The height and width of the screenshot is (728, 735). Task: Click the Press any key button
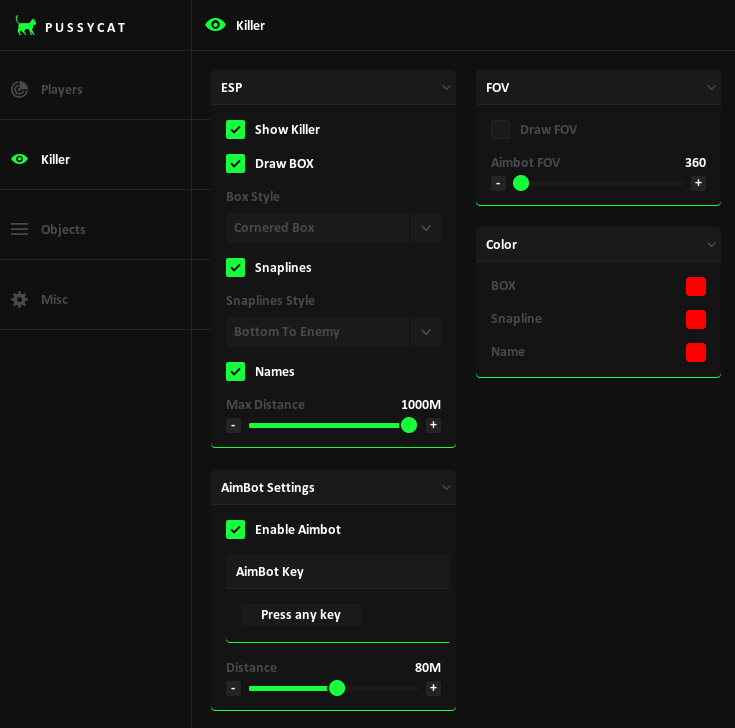[x=301, y=615]
